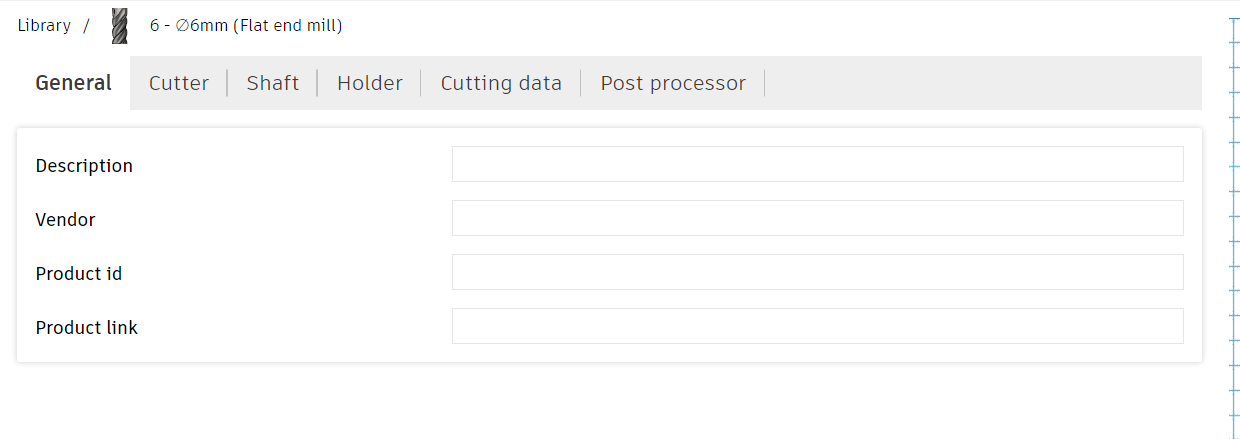Screen dimensions: 1240x439
Task: Go back to Library breadcrumb
Action: tap(44, 26)
